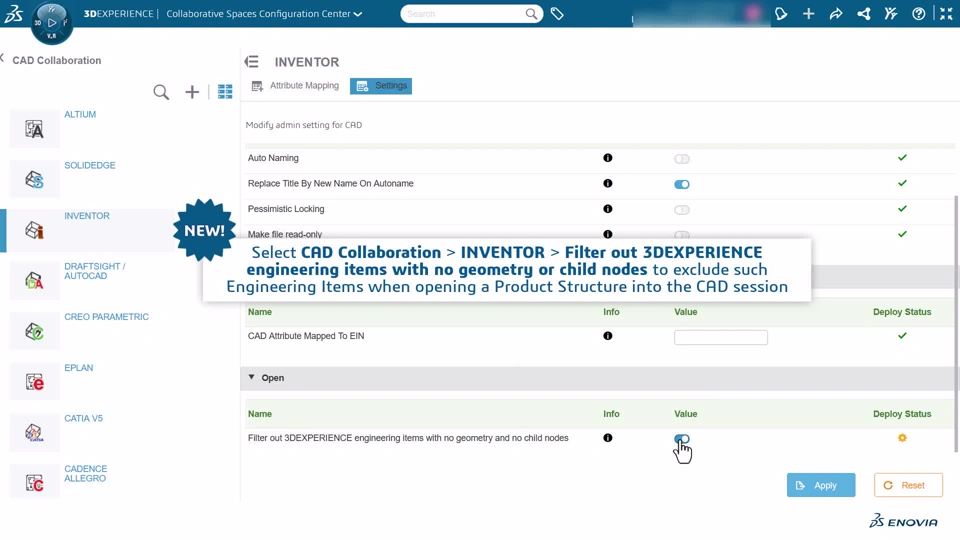This screenshot has width=960, height=540.
Task: Click the DRAFTSIGHT / AUTOCAD connector icon
Action: coord(34,281)
